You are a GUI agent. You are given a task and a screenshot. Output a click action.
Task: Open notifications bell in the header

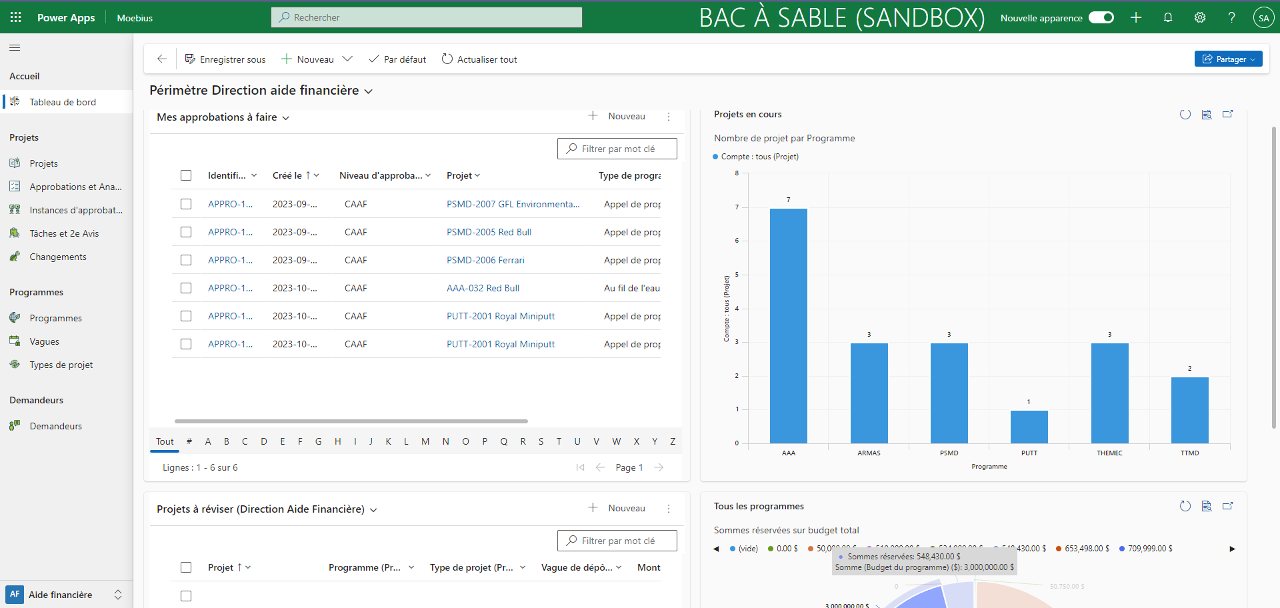pyautogui.click(x=1168, y=18)
